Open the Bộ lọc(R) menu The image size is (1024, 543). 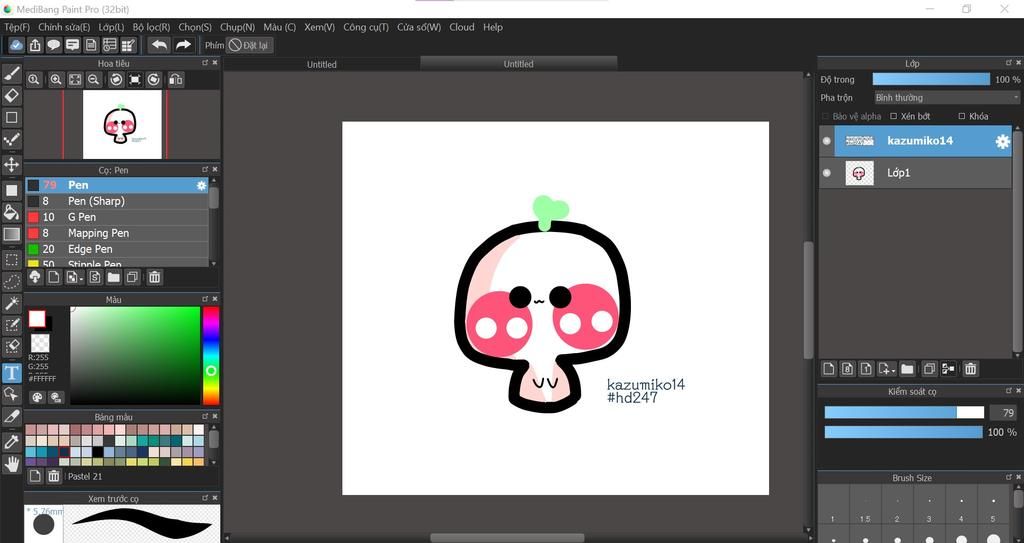tap(151, 27)
